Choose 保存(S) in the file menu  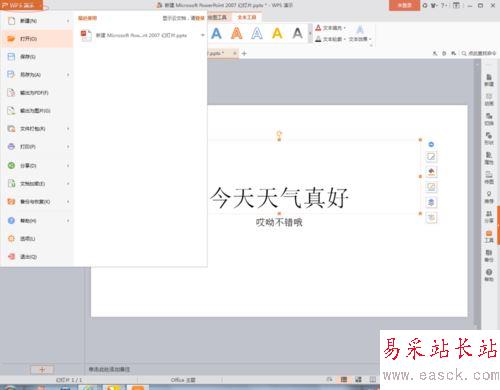tap(37, 57)
